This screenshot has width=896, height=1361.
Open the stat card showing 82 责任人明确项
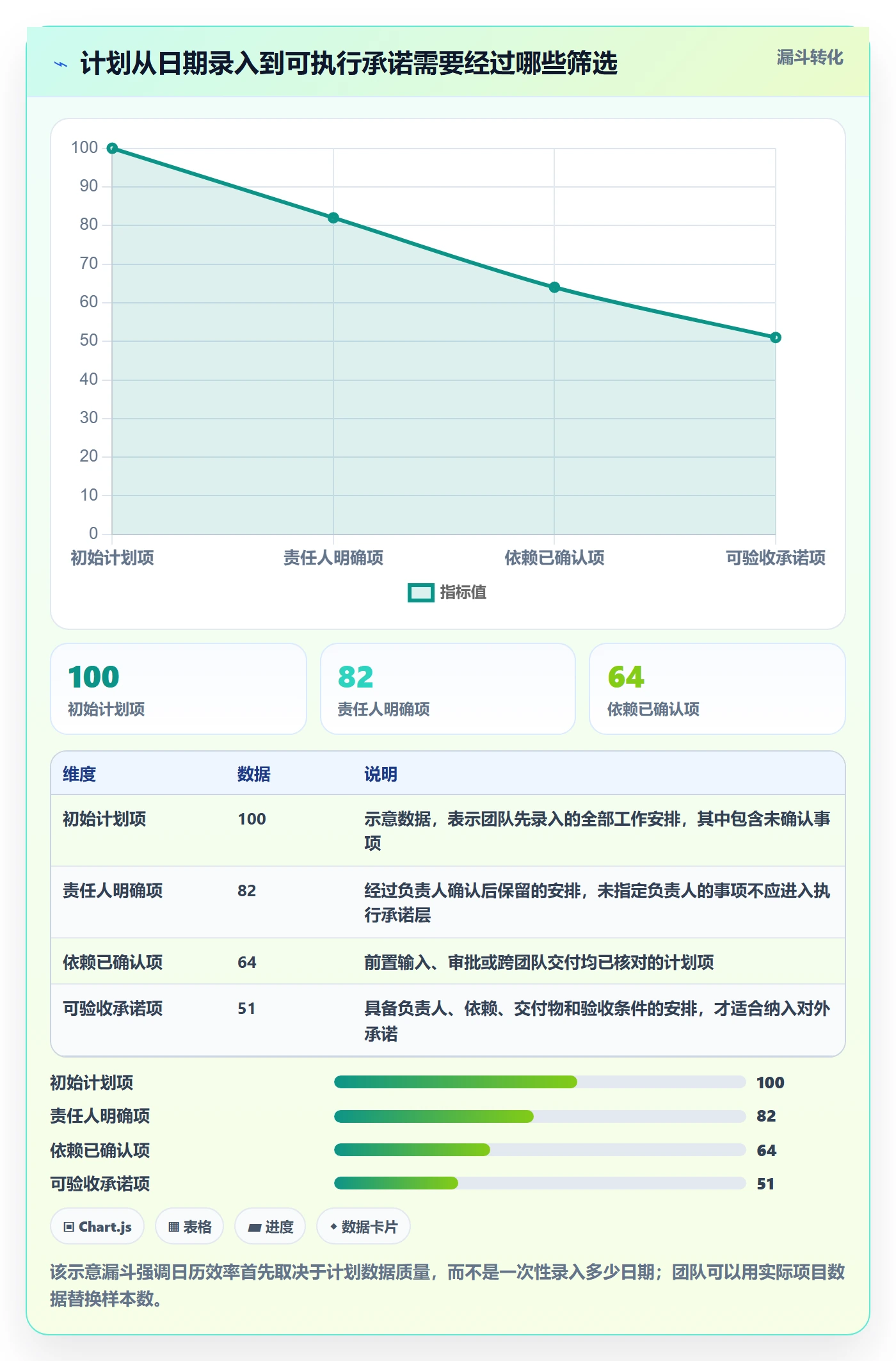click(x=448, y=689)
